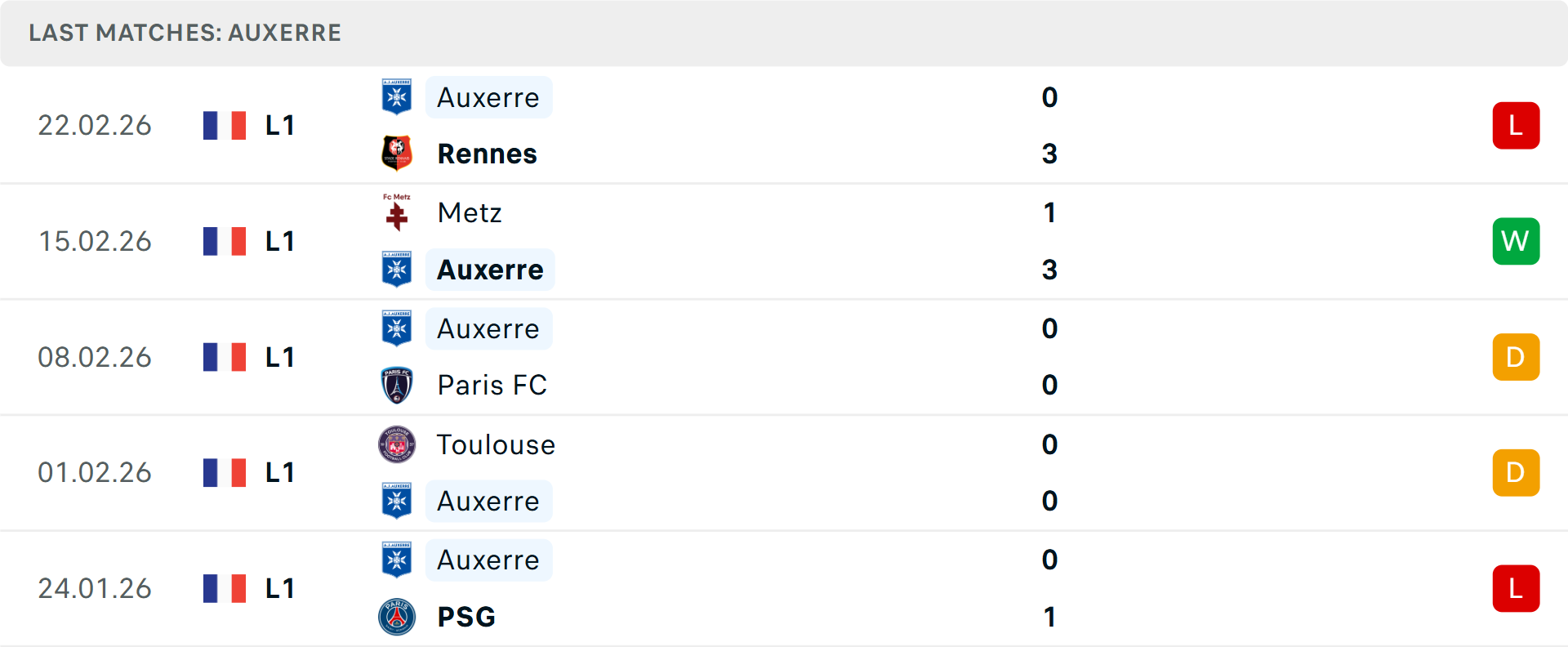Click Auxerre crest in the Rennes match
This screenshot has width=1568, height=647.
[x=397, y=97]
